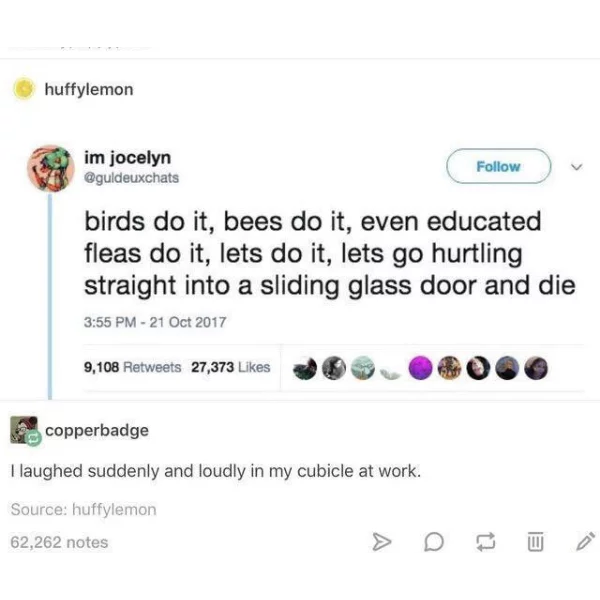Open the 9,108 Retweets list
600x600 pixels.
(x=132, y=367)
